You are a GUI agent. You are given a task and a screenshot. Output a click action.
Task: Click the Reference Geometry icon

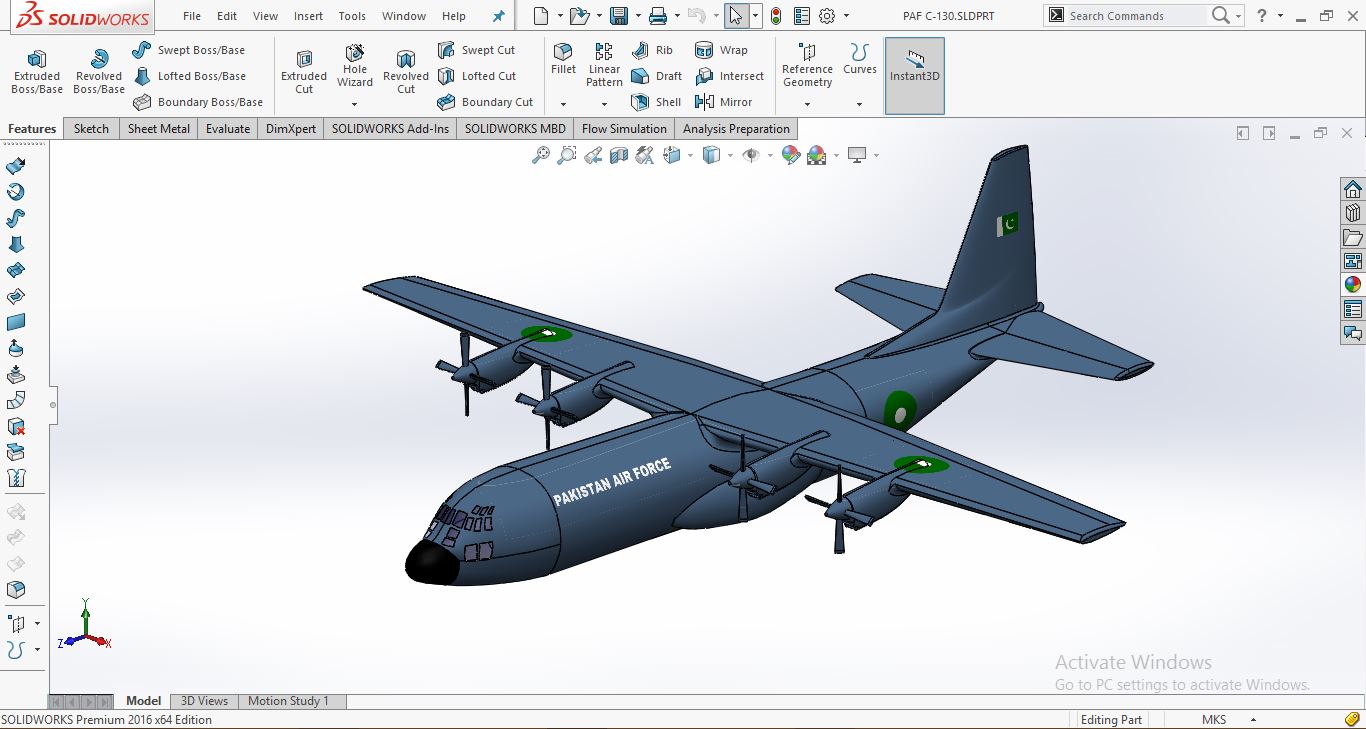point(807,65)
